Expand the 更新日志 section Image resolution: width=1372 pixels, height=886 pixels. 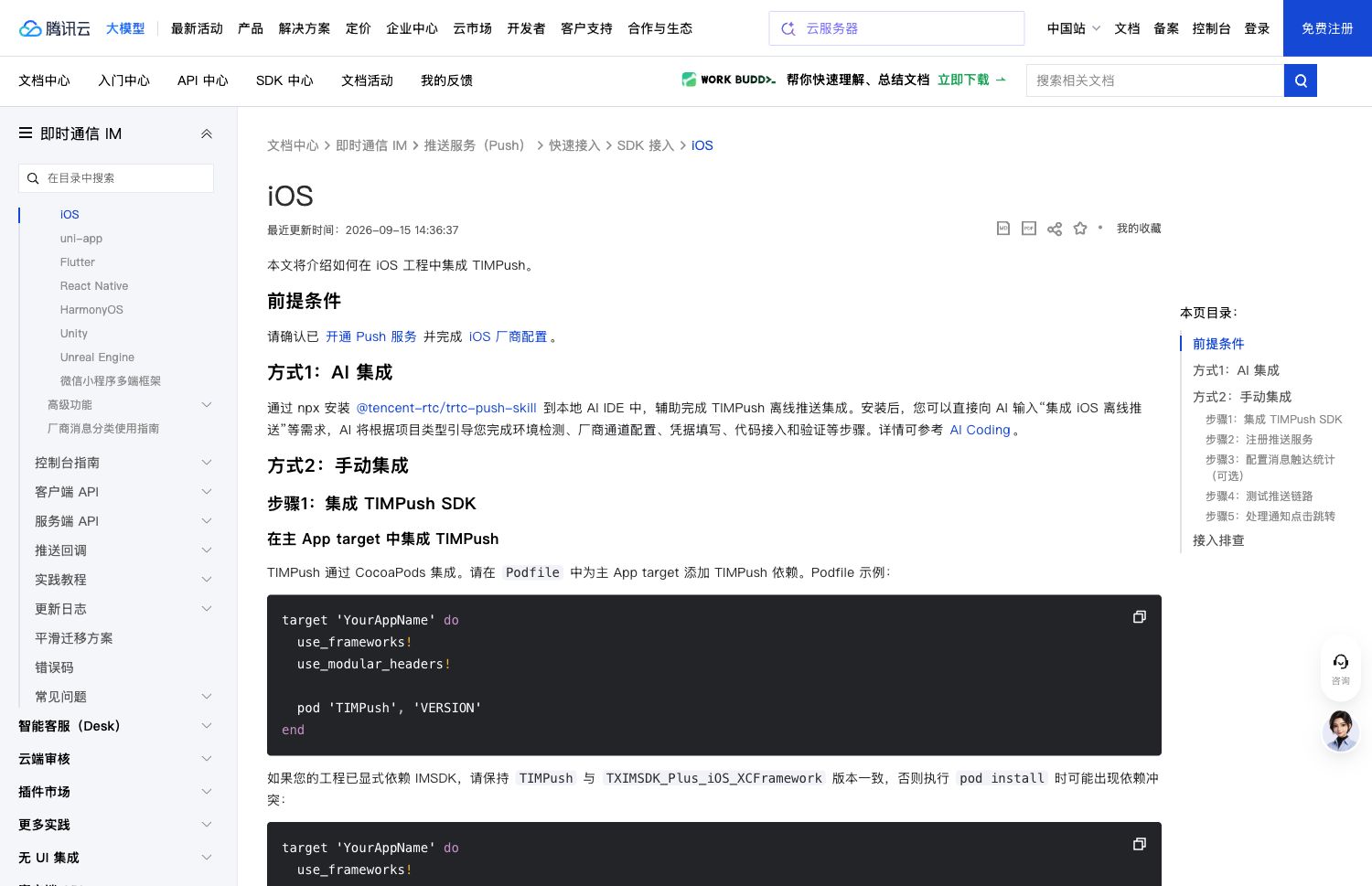207,609
